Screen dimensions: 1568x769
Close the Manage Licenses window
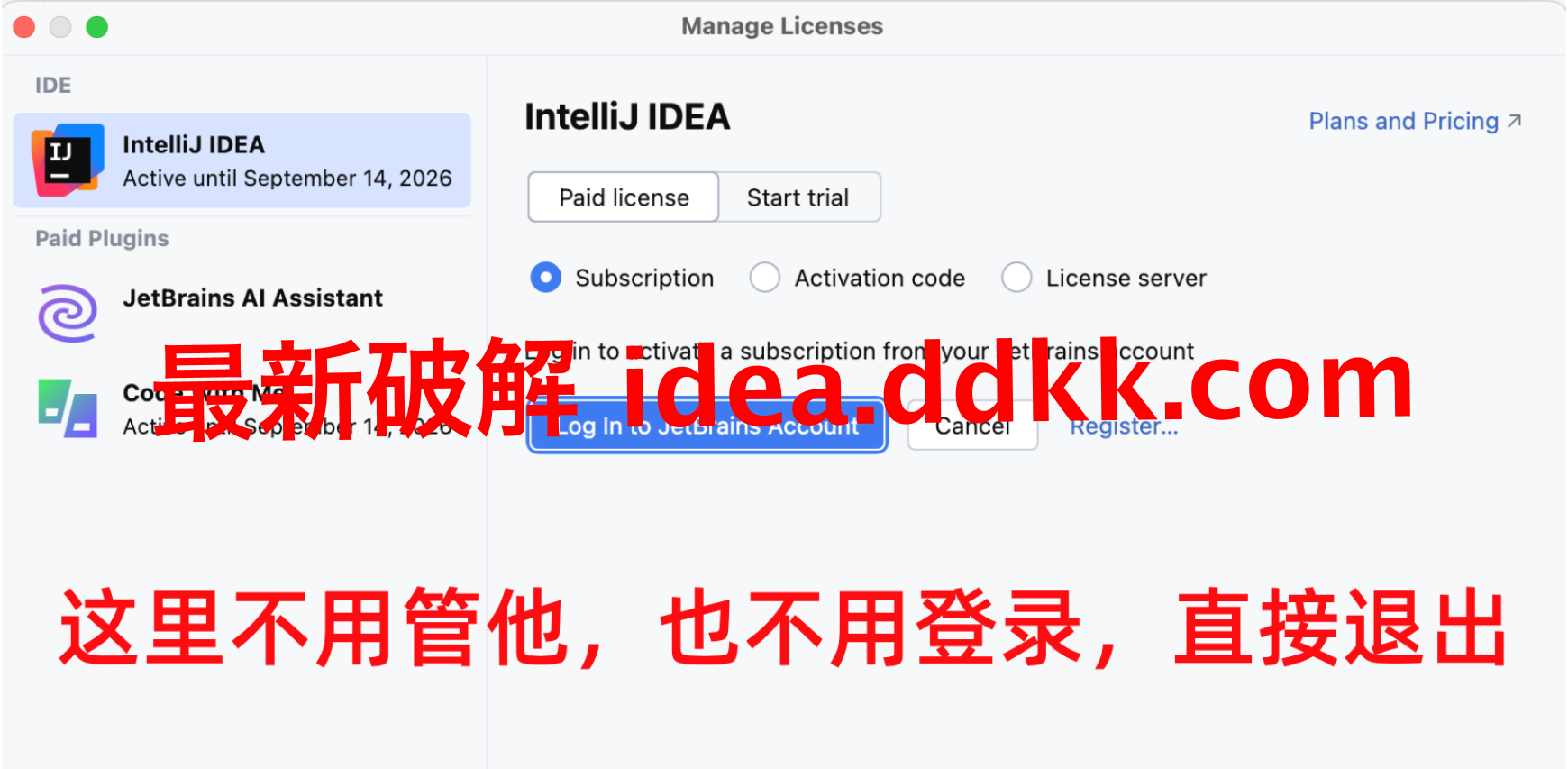tap(24, 27)
